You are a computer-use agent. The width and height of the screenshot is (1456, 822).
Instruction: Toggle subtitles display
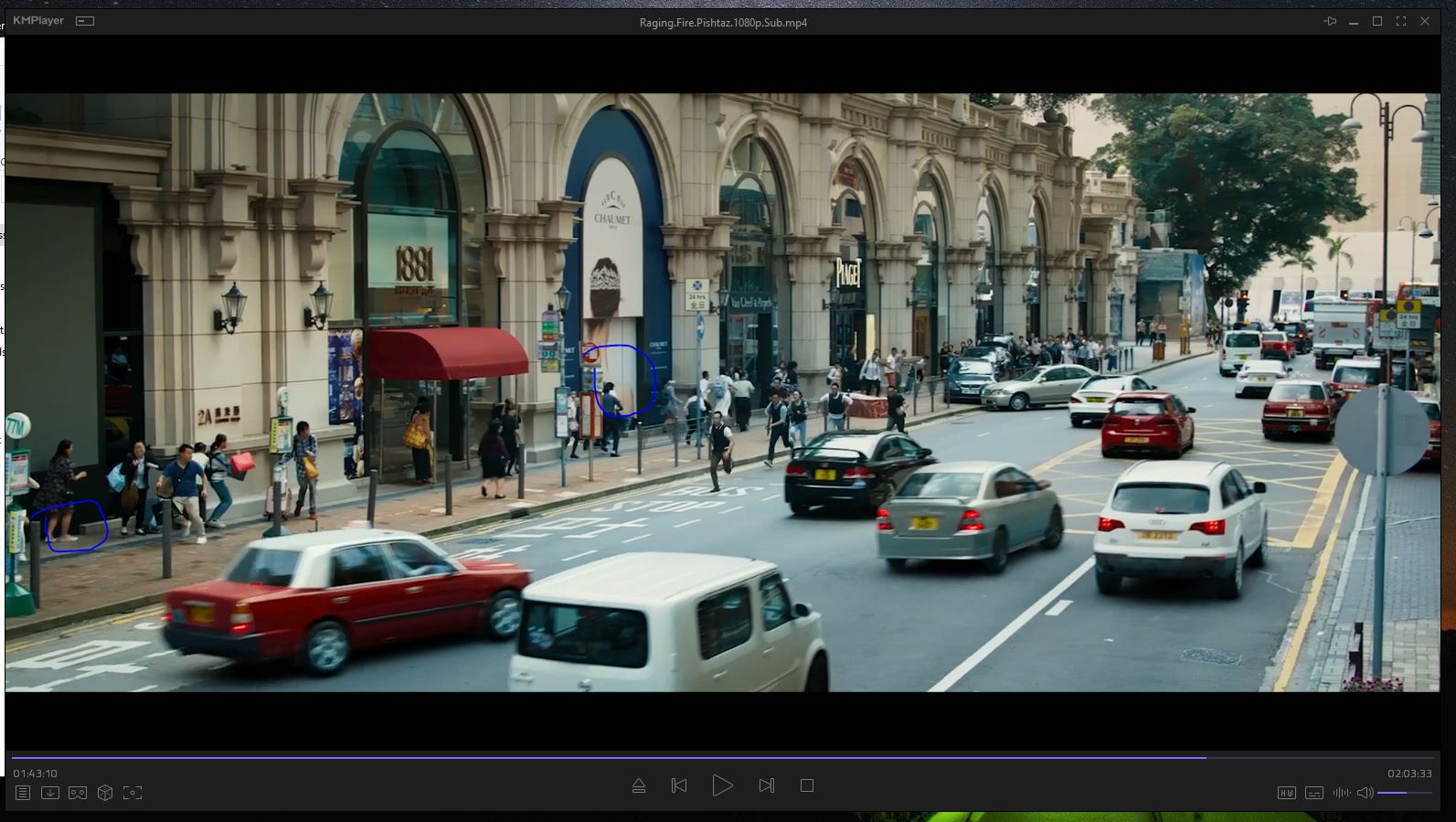(1313, 793)
